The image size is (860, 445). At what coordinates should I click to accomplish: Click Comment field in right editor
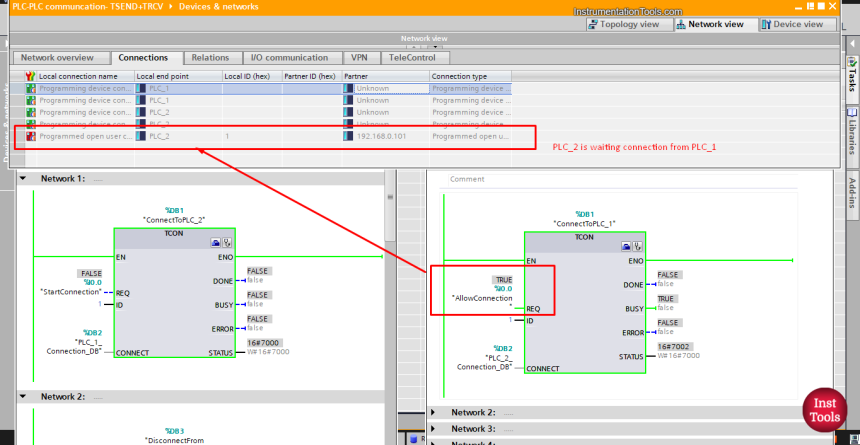623,179
